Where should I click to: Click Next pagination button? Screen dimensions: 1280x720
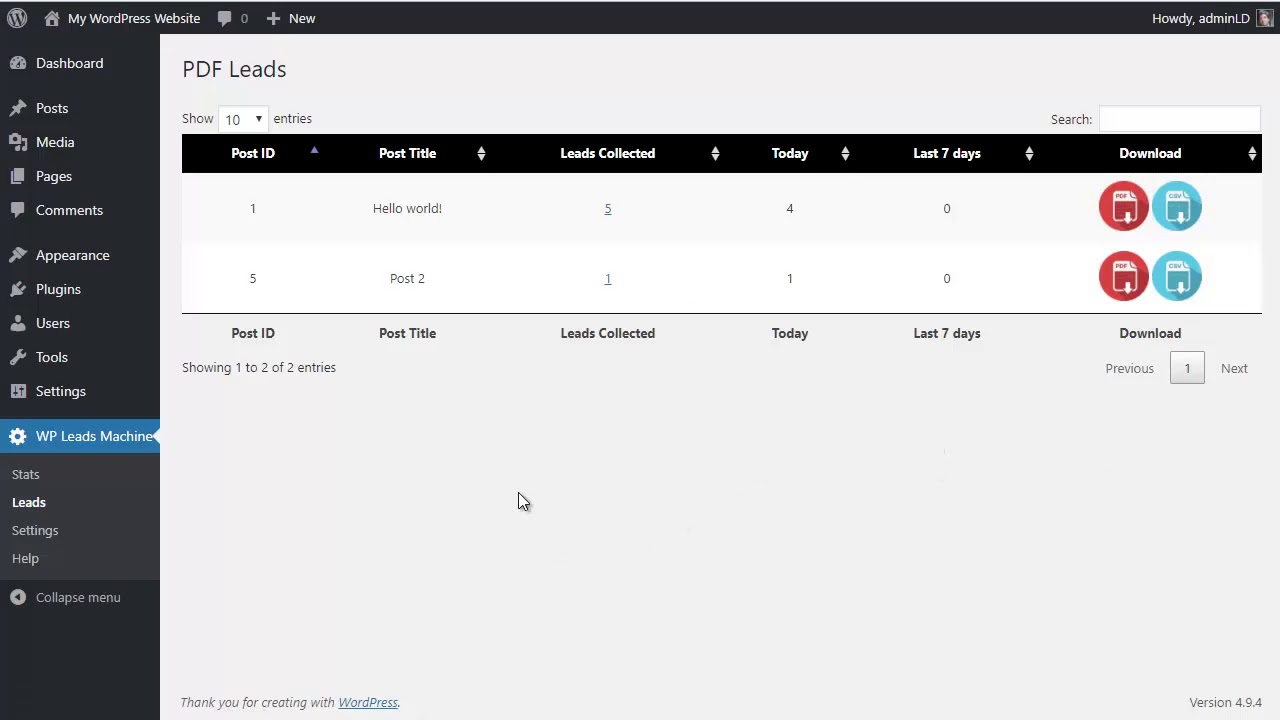tap(1234, 368)
